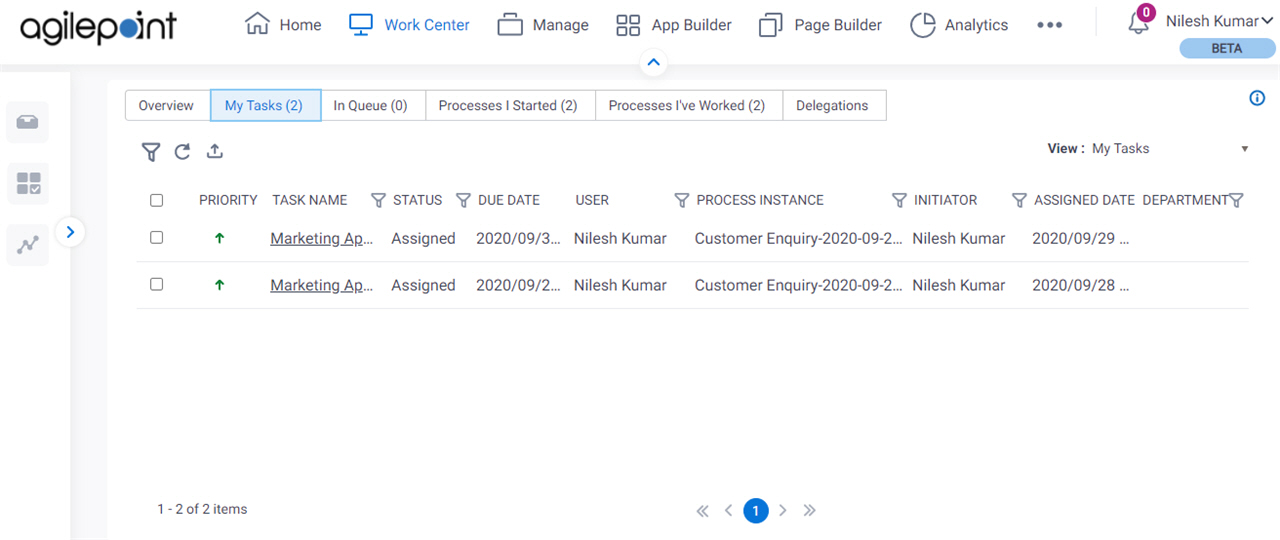This screenshot has width=1280, height=540.
Task: Open Marketing Ap... task due 2020/09/3...
Action: [x=322, y=238]
